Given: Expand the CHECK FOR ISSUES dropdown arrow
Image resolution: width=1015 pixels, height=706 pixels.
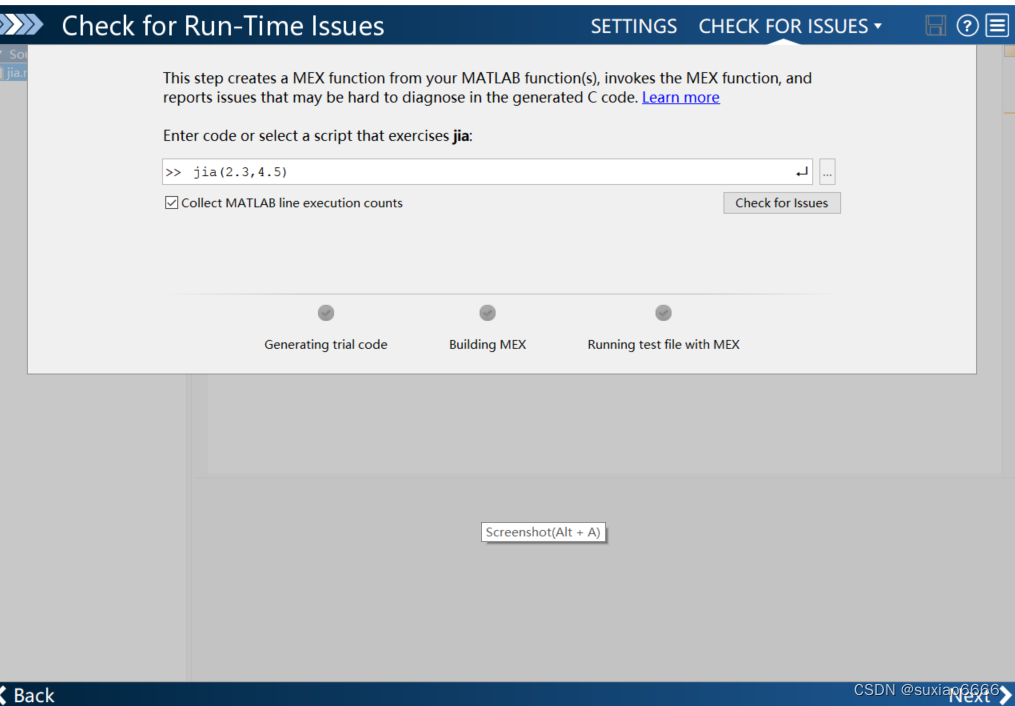Looking at the screenshot, I should pyautogui.click(x=878, y=26).
